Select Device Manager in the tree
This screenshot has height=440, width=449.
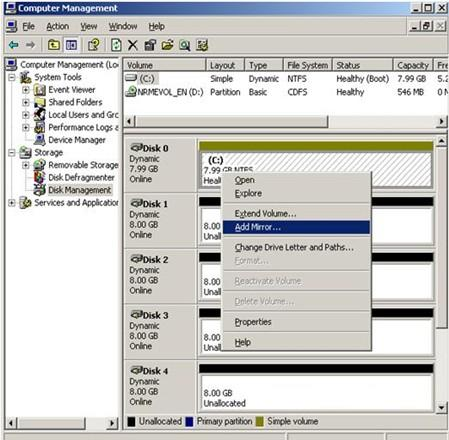coord(77,140)
